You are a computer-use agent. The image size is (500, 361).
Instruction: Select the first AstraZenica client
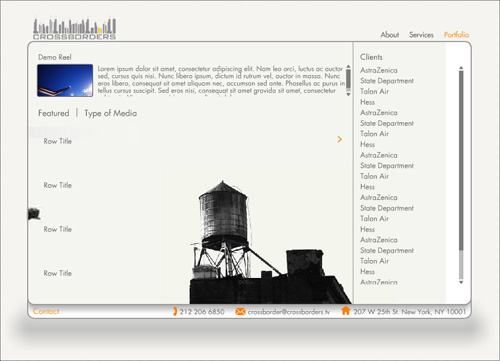click(x=379, y=70)
